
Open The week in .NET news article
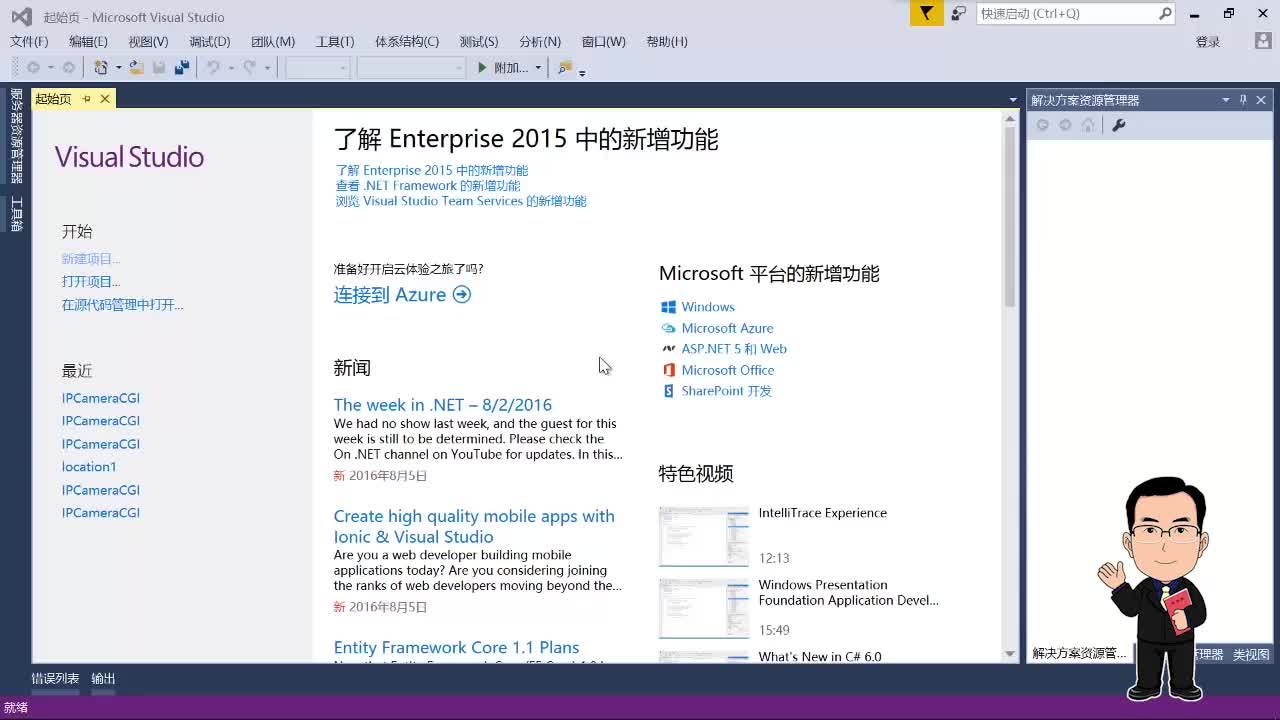click(443, 405)
